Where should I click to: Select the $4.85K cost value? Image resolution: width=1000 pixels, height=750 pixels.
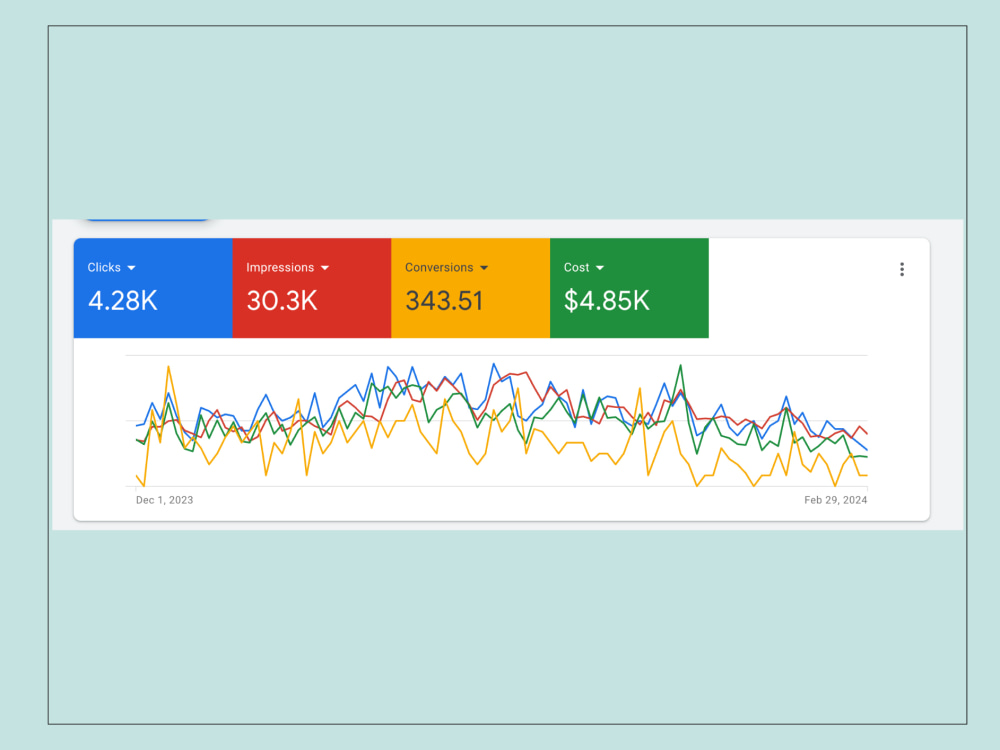pos(607,300)
